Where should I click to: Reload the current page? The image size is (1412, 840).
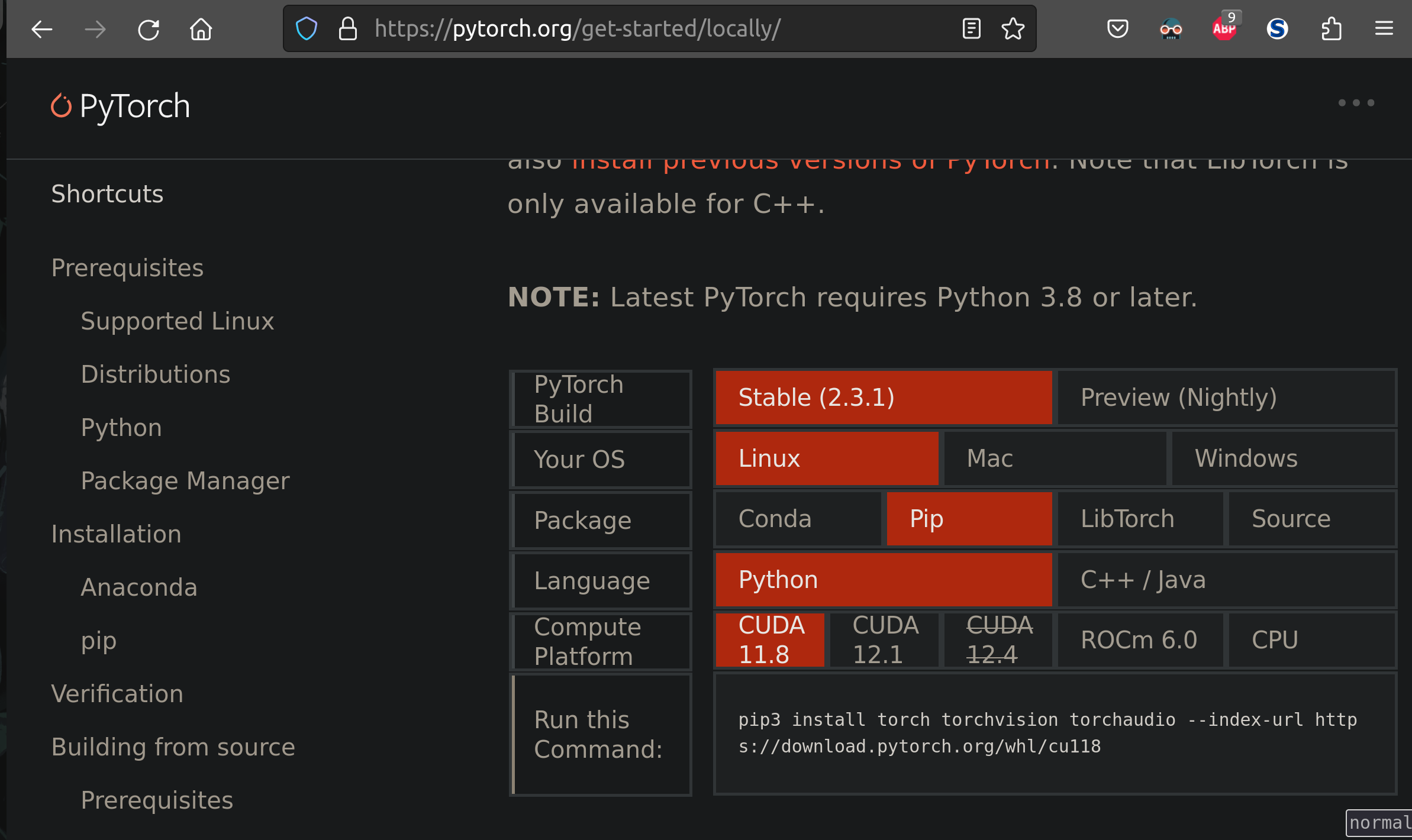pos(148,29)
